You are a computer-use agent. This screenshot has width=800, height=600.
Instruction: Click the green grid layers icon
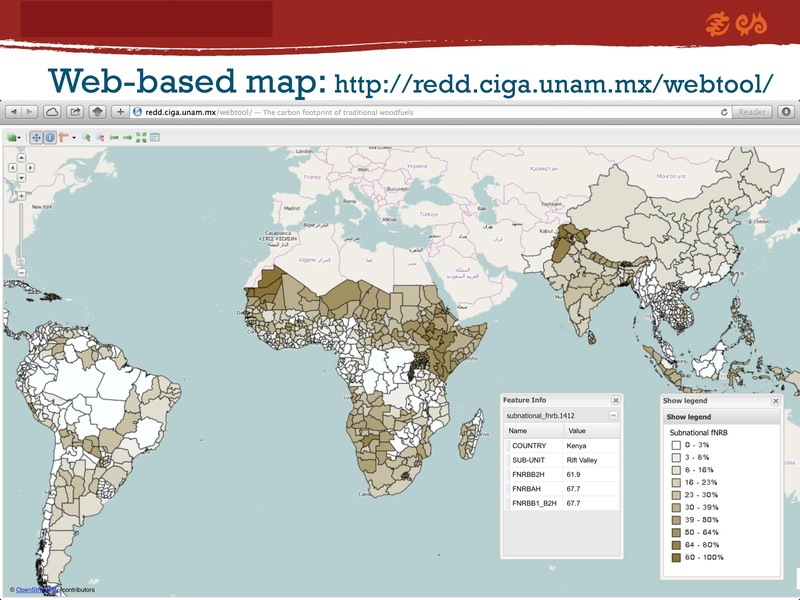(x=141, y=137)
